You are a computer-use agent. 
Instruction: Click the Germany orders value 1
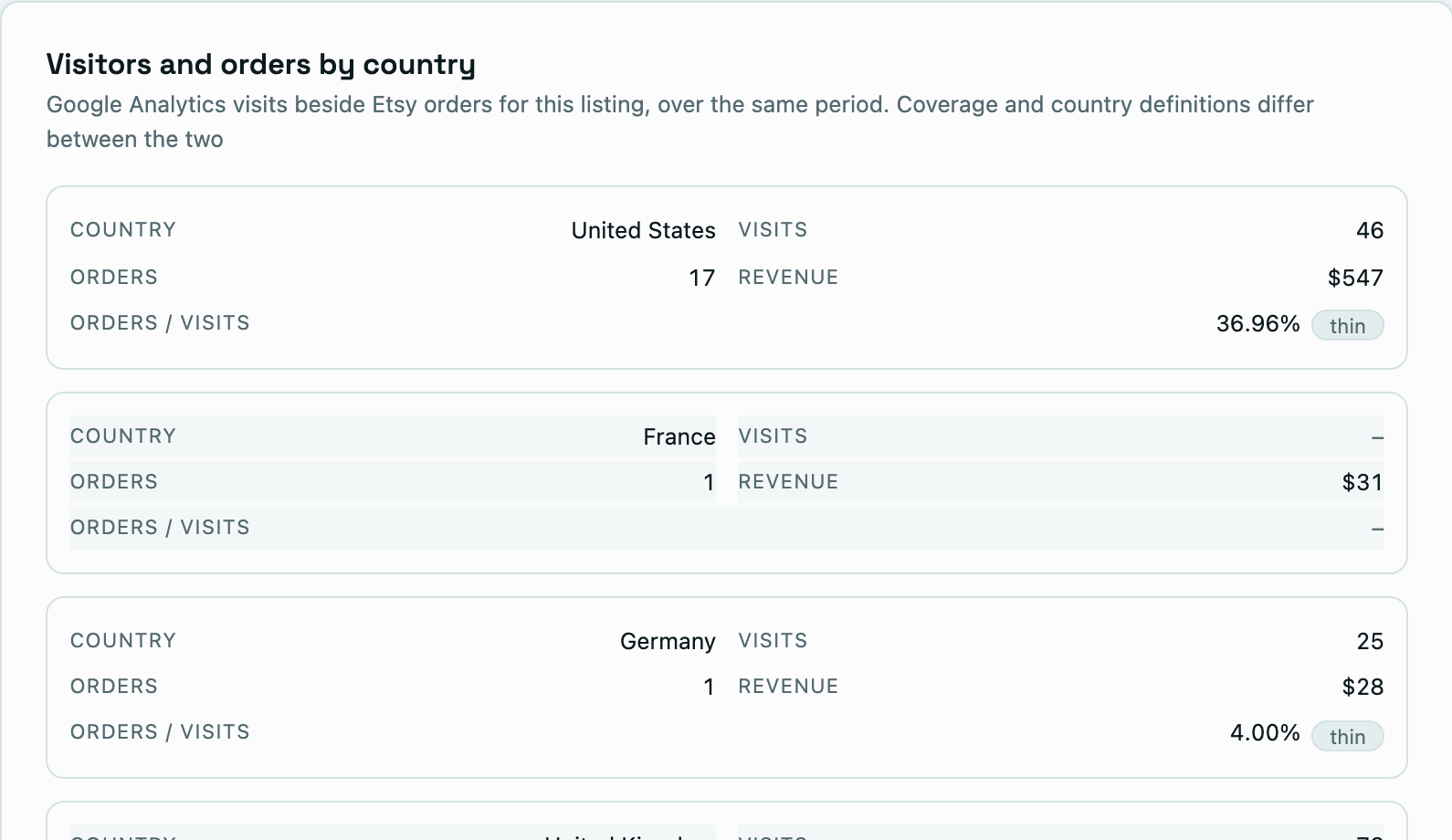click(709, 688)
